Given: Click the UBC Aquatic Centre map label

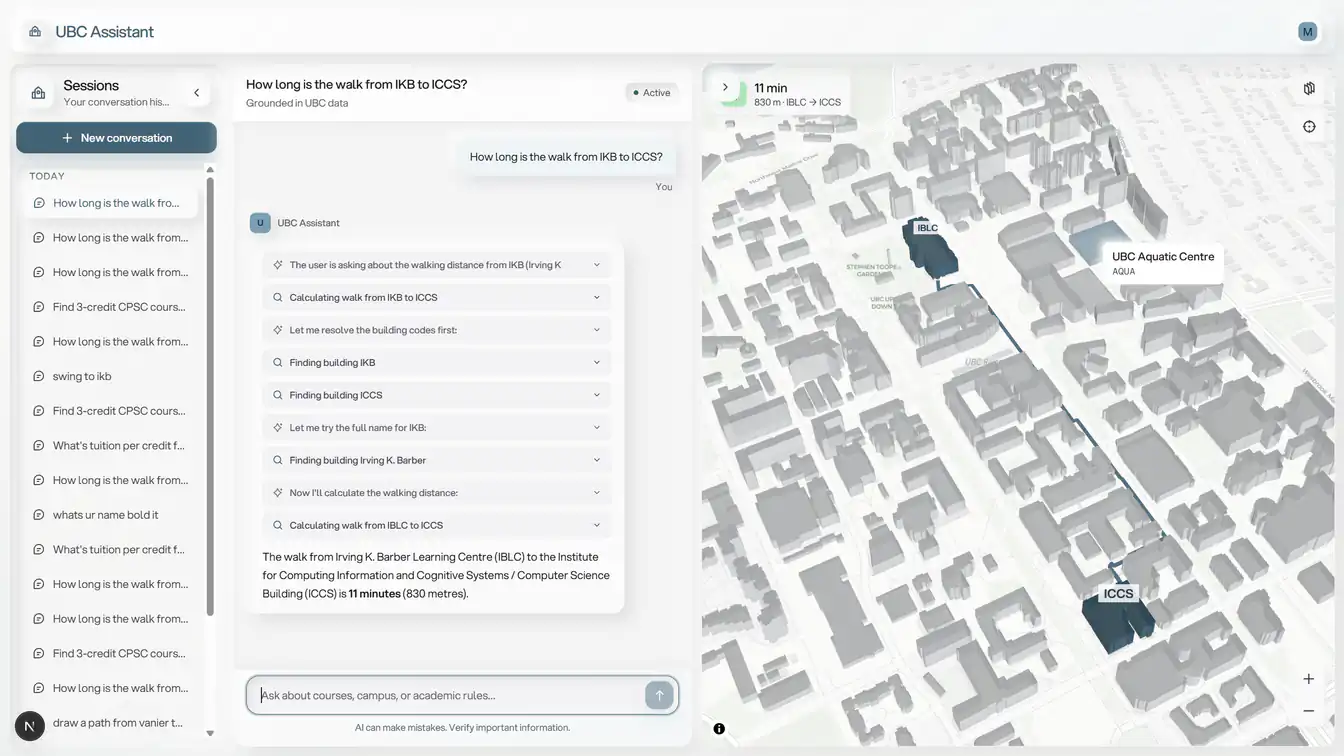Looking at the screenshot, I should [x=1163, y=263].
